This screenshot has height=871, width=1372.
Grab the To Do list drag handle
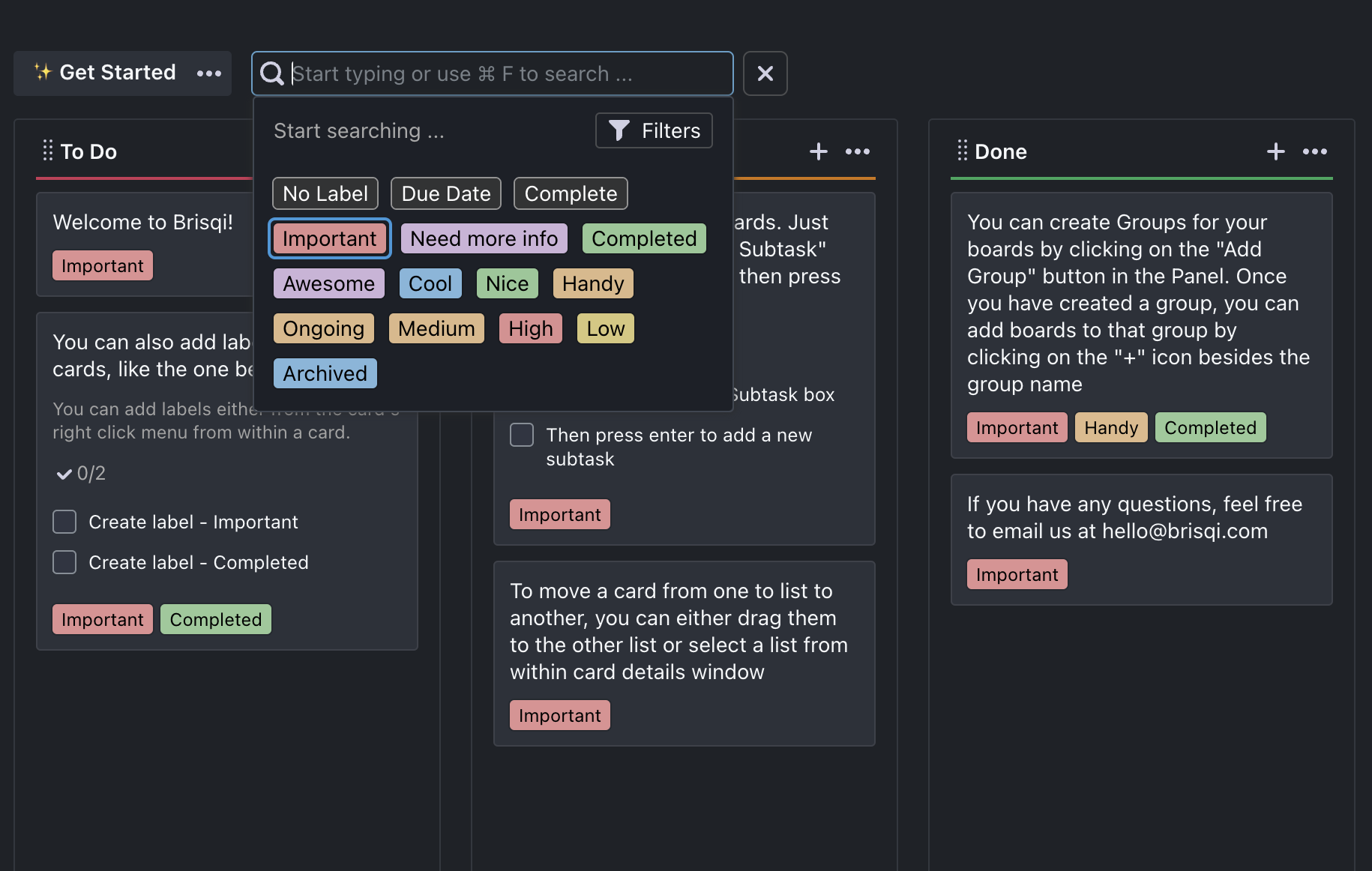(48, 151)
